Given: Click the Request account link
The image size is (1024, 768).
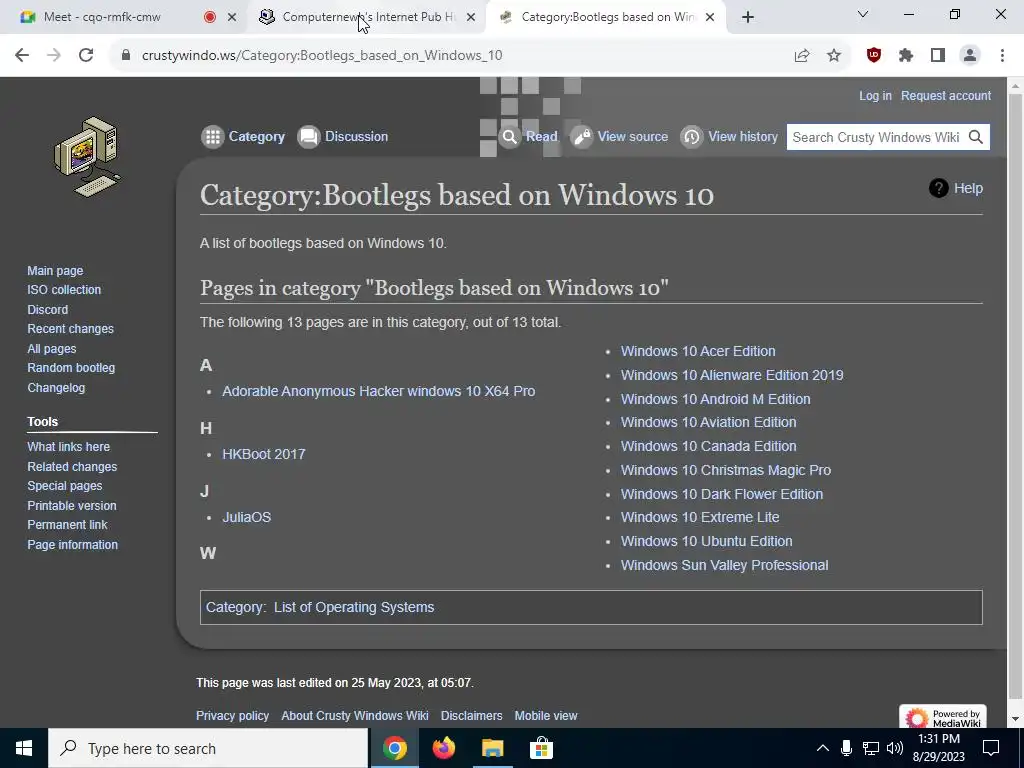Looking at the screenshot, I should click(946, 95).
